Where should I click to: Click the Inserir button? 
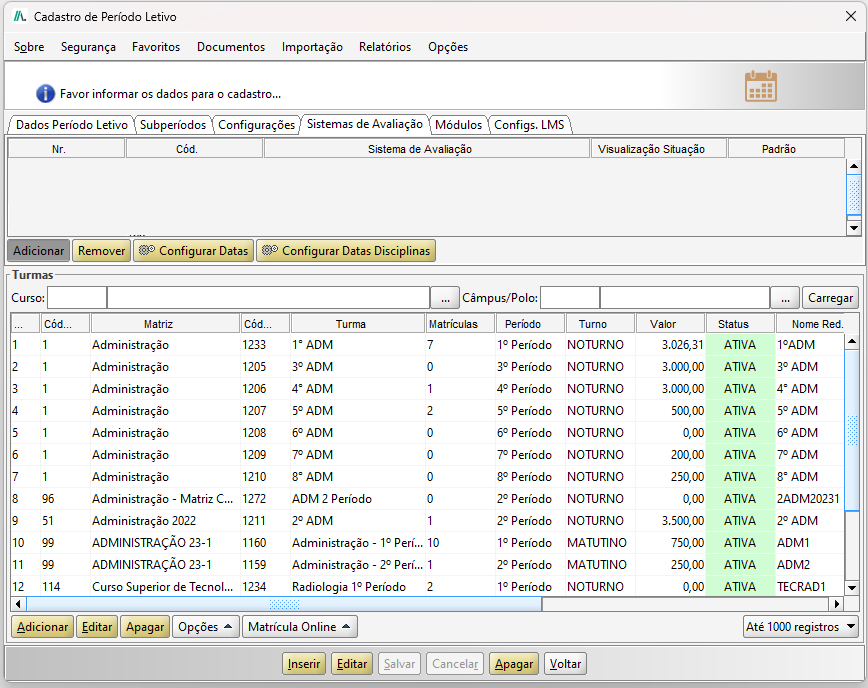click(304, 664)
